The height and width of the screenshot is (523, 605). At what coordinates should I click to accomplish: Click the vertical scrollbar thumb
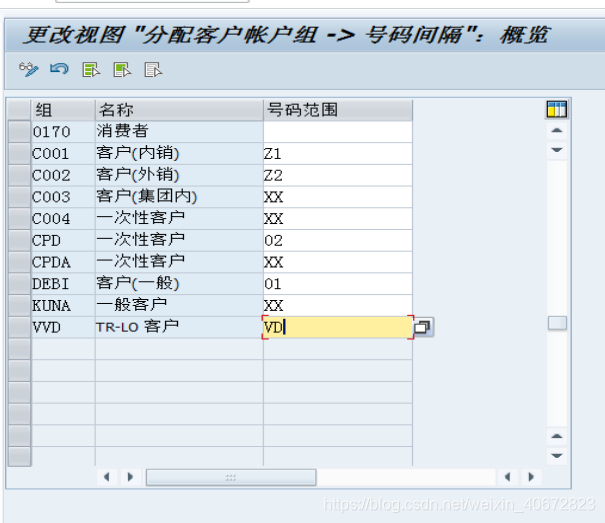557,323
